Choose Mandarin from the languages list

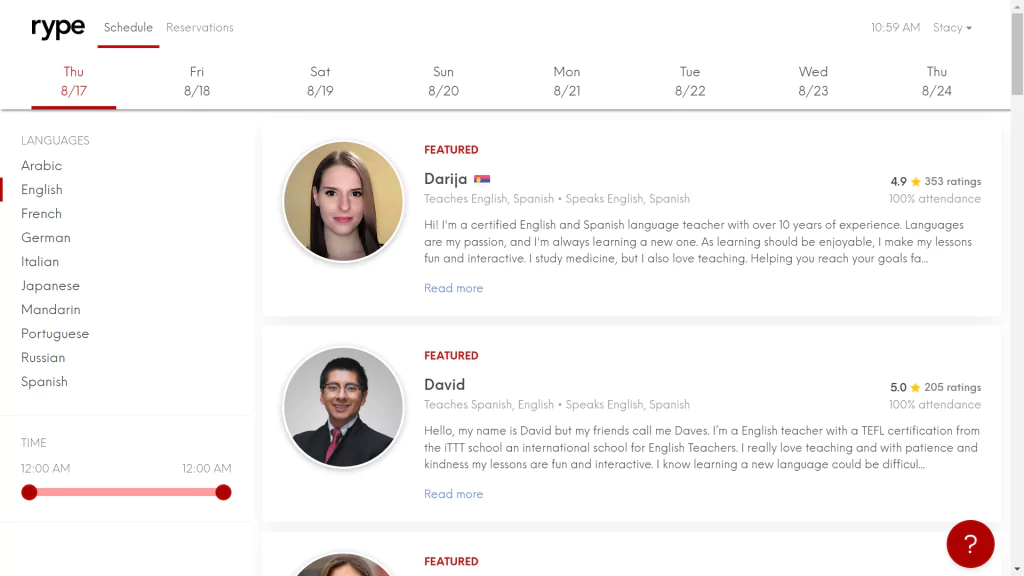pyautogui.click(x=51, y=310)
